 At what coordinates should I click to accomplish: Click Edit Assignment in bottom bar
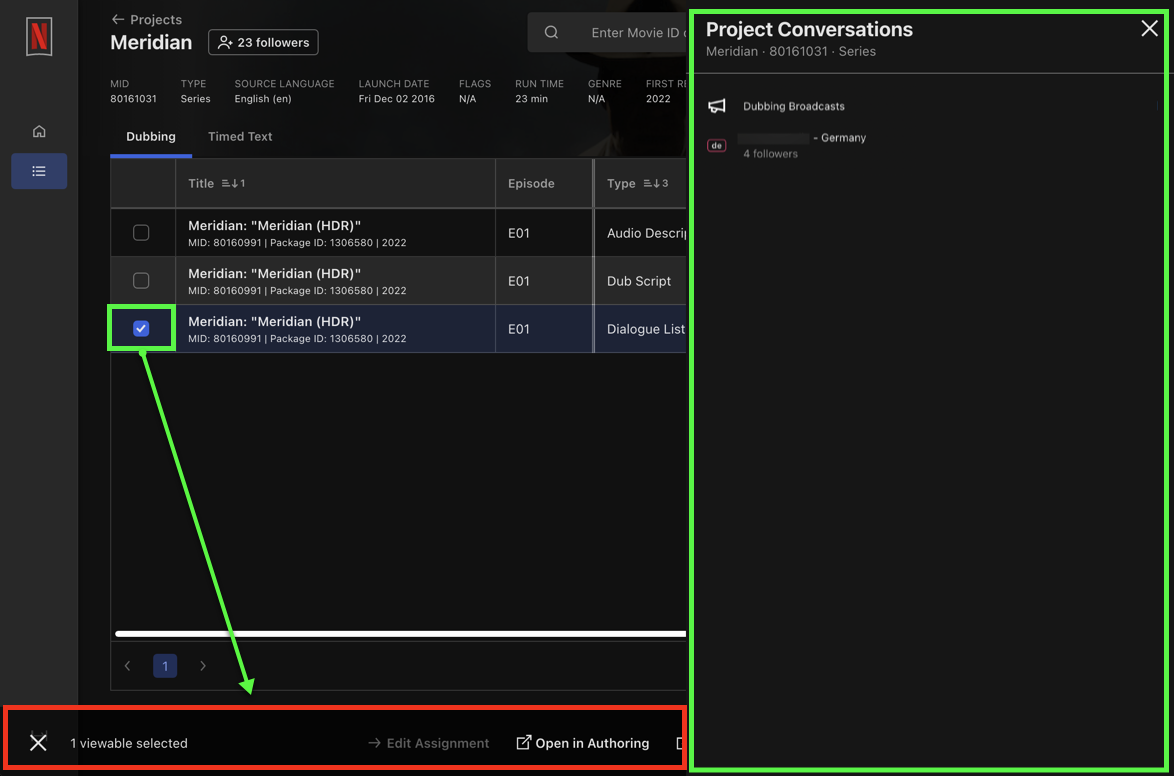428,743
